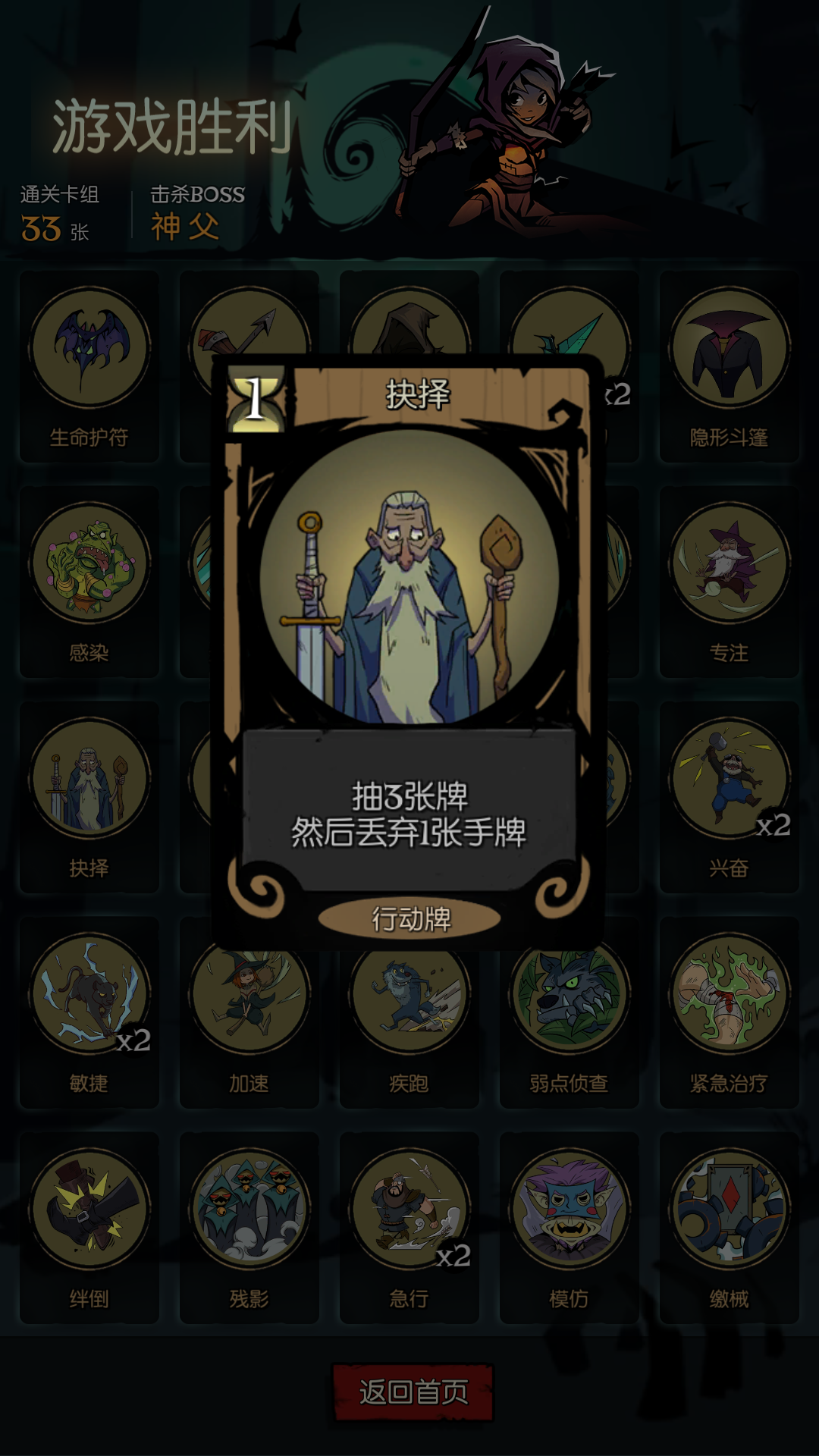Screen dimensions: 819x1456
Task: Tap the 返回首页 red button
Action: click(413, 1392)
